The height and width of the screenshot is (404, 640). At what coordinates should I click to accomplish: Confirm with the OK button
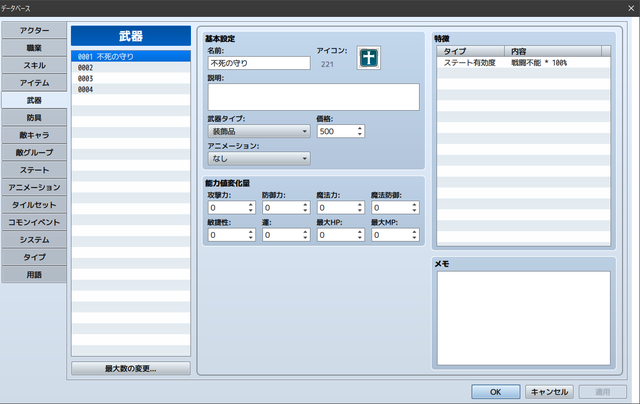(x=496, y=392)
